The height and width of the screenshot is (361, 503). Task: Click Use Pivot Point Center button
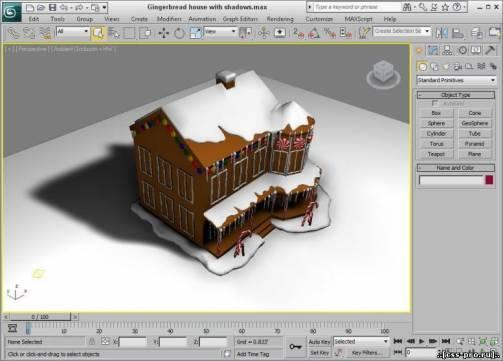tap(246, 33)
